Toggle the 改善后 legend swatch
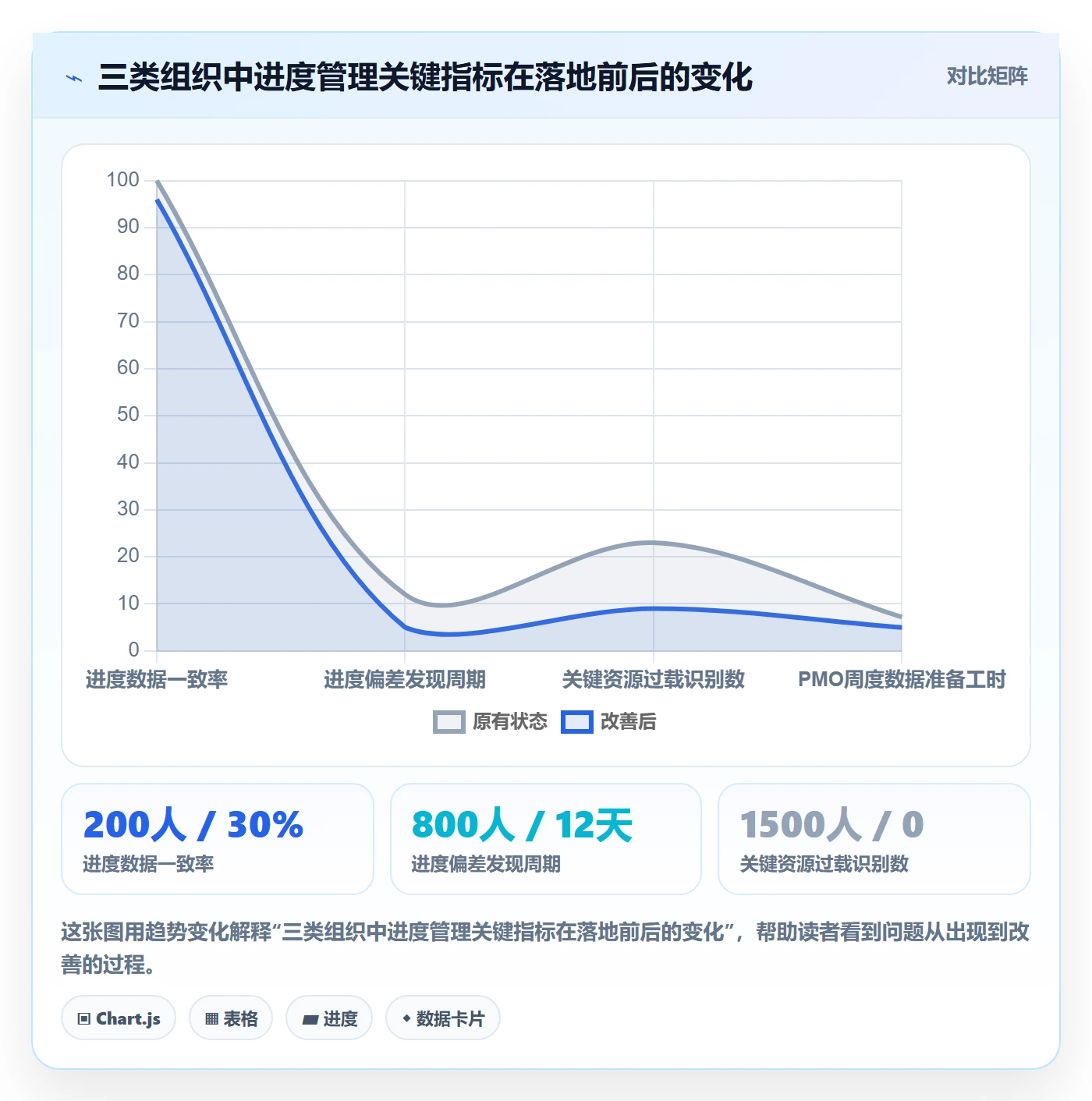 577,722
